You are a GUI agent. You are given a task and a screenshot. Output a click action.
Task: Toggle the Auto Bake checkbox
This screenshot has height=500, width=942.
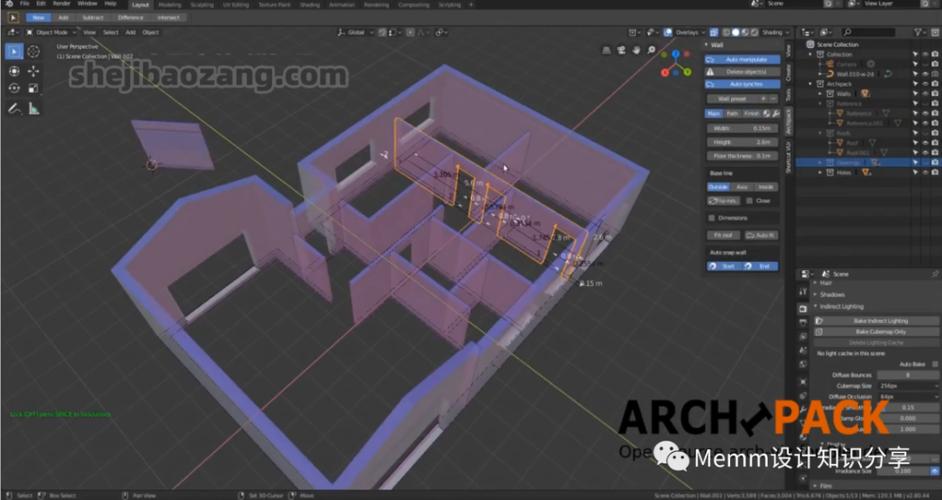coord(934,364)
